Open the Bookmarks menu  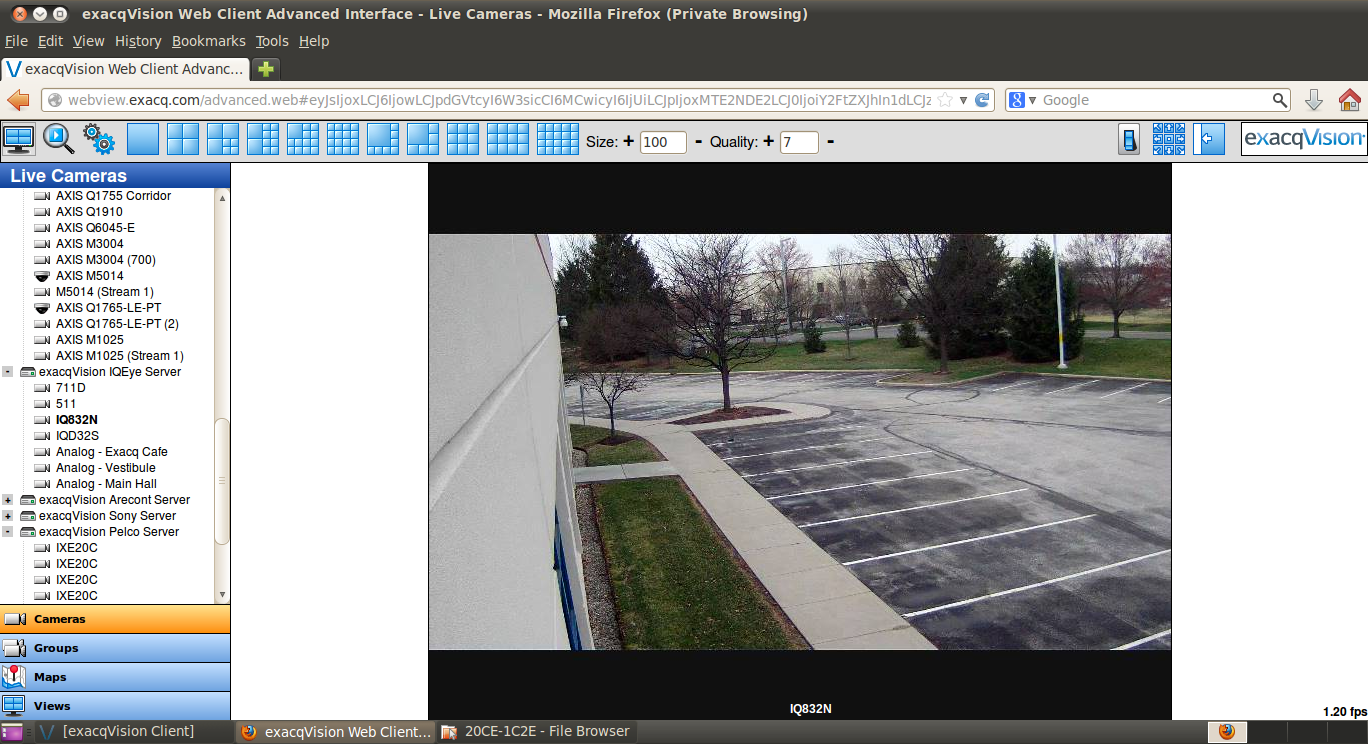(208, 41)
